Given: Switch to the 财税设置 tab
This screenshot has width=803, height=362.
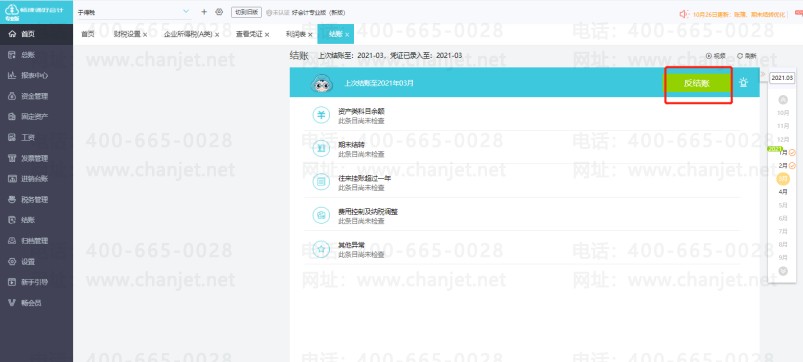Looking at the screenshot, I should (x=127, y=34).
